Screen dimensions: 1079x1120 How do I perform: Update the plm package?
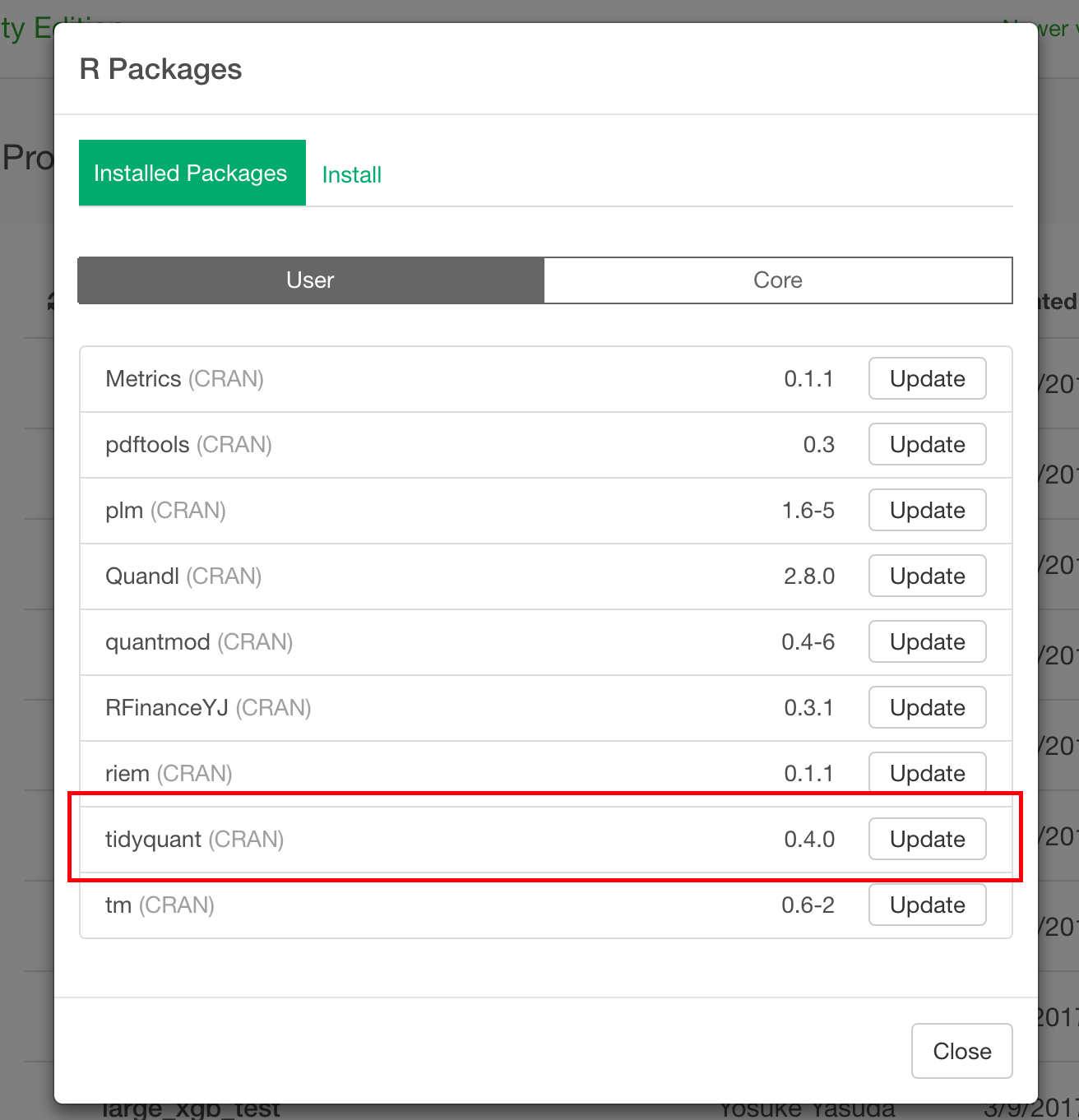click(x=927, y=510)
